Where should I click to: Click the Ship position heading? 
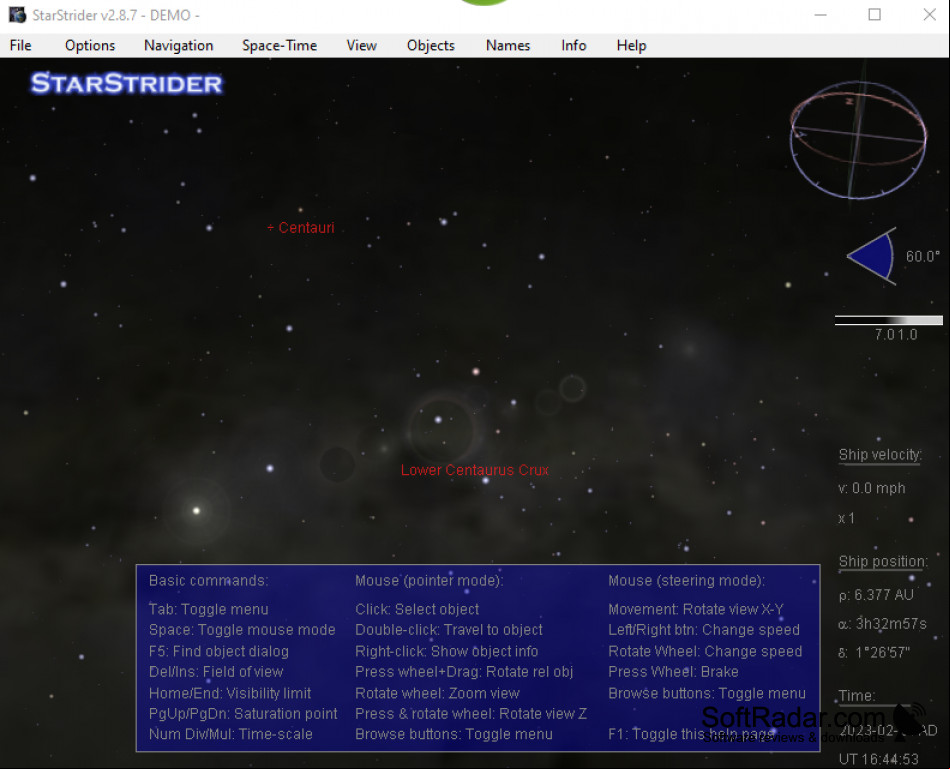(x=883, y=562)
